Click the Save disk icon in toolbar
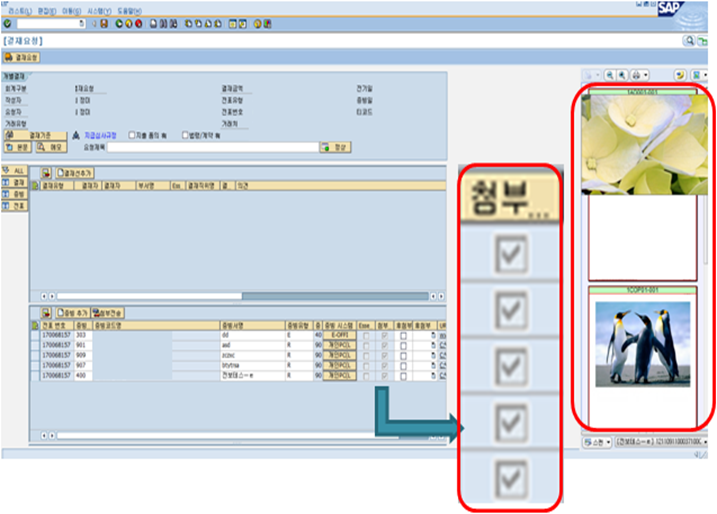The height and width of the screenshot is (514, 717). [x=104, y=24]
